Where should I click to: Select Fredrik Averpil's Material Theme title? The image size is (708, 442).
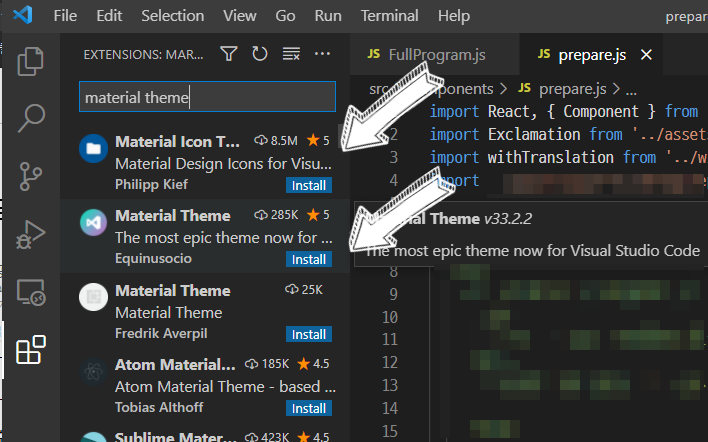coord(172,291)
